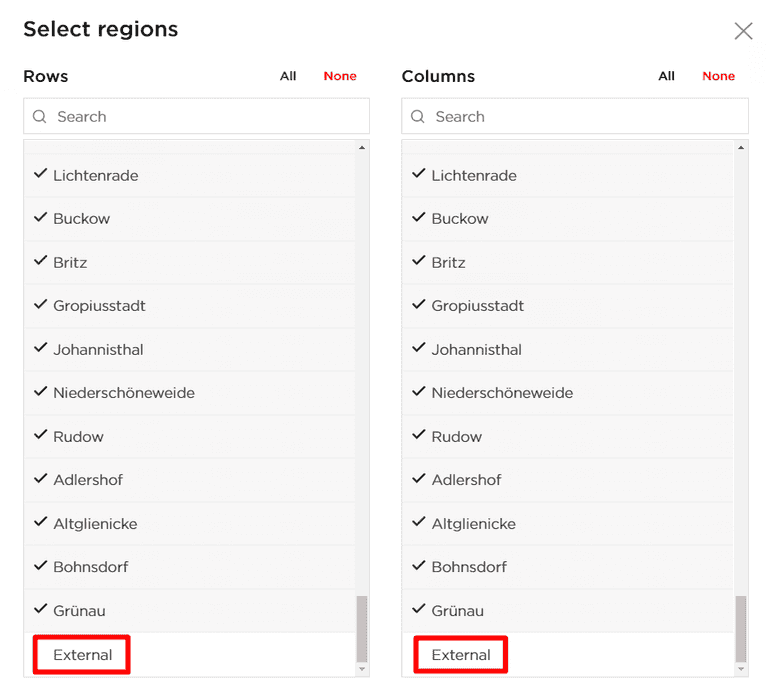
Task: Click scroll down arrow of Columns list
Action: (741, 668)
